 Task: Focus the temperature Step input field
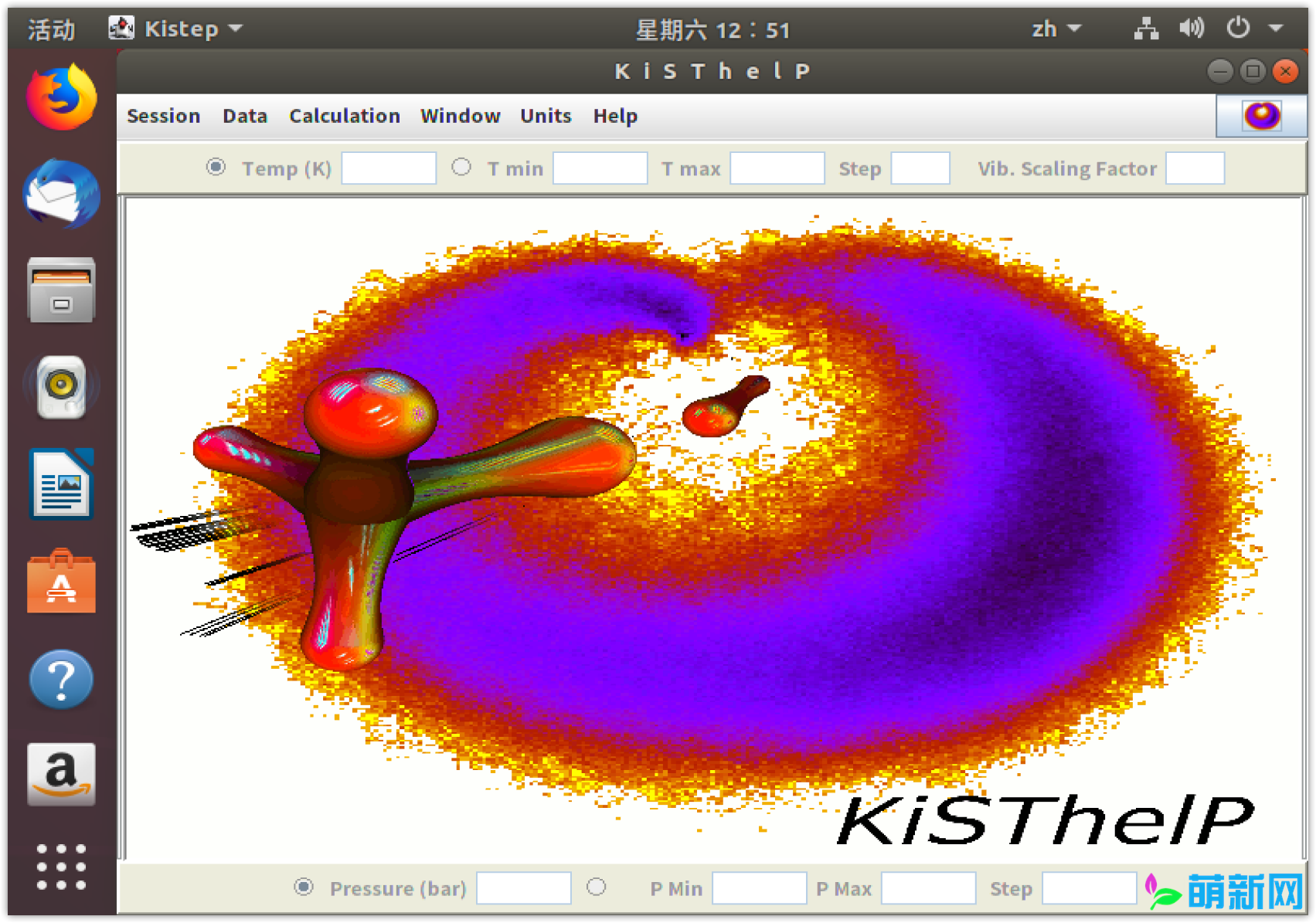(920, 168)
